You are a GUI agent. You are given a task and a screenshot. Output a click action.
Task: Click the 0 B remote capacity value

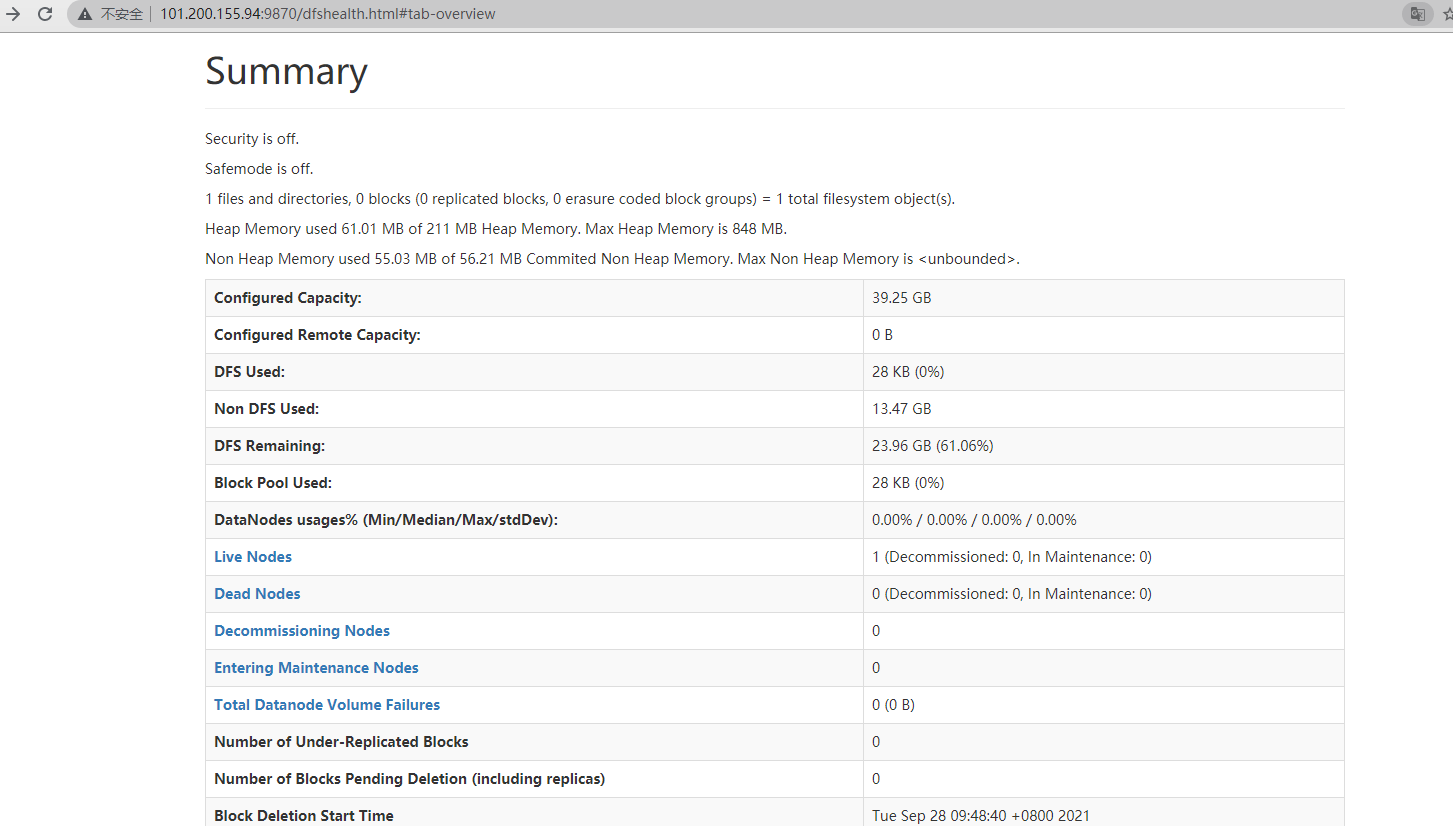click(882, 335)
